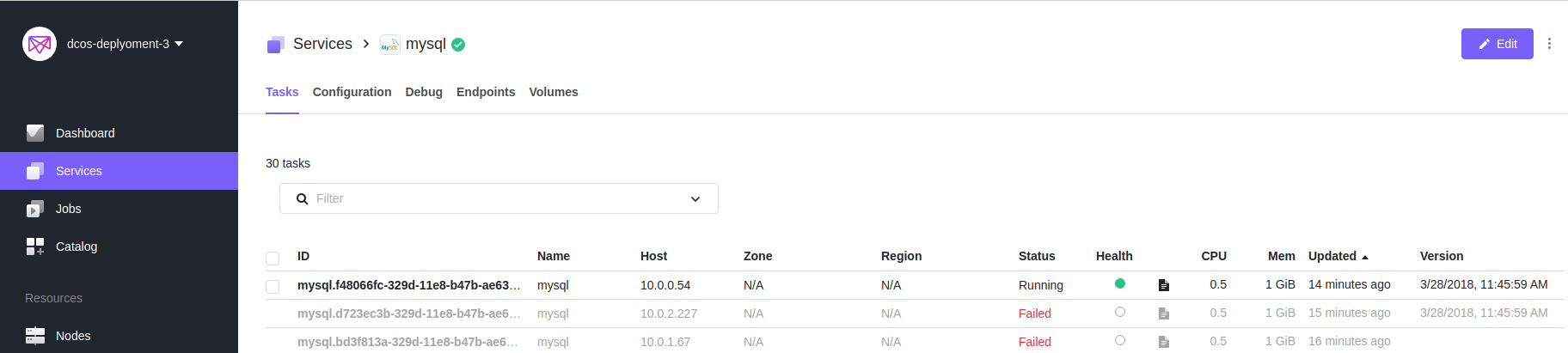Click the Services breadcrumb icon
Viewport: 1568px width, 353px height.
275,45
